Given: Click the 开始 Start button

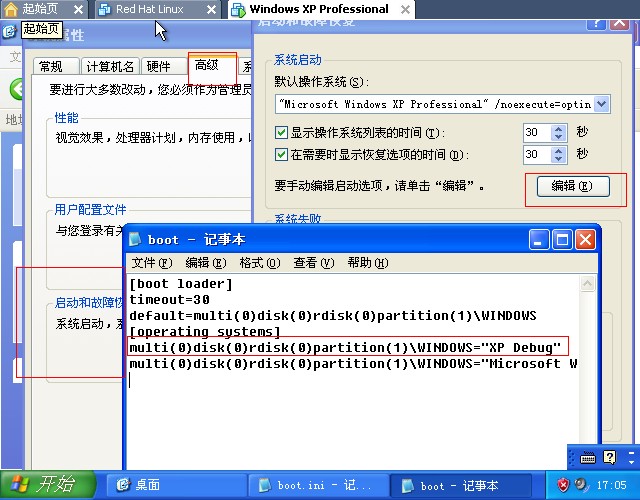Looking at the screenshot, I should point(47,485).
